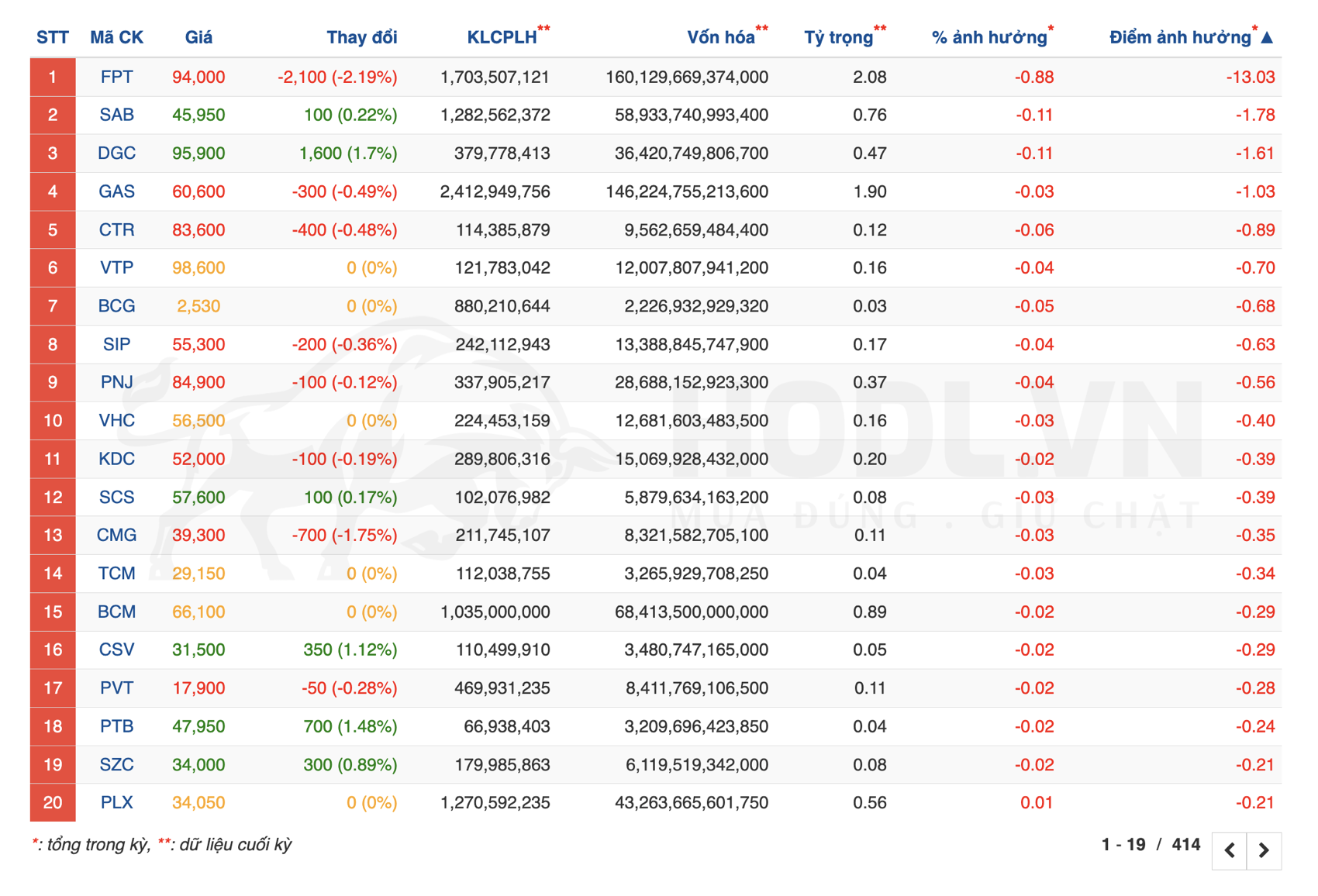The image size is (1318, 896).
Task: Click the % ảnh hưởng header
Action: click(x=988, y=37)
